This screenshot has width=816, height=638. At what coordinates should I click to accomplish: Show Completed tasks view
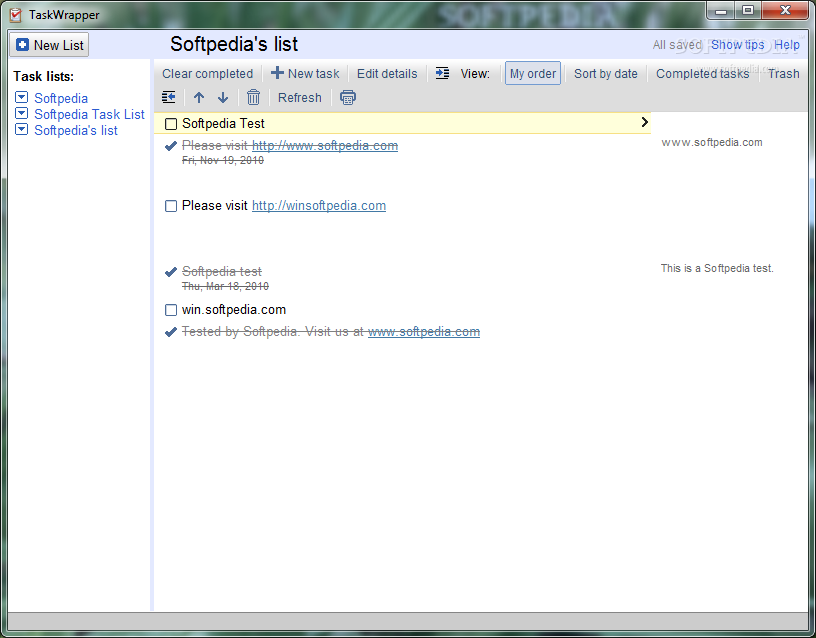coord(703,73)
